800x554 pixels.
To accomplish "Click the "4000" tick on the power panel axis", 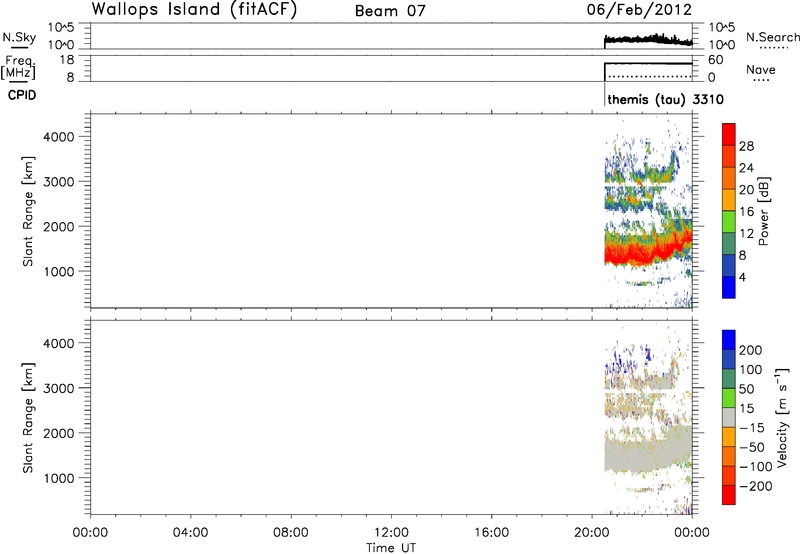I will point(59,137).
